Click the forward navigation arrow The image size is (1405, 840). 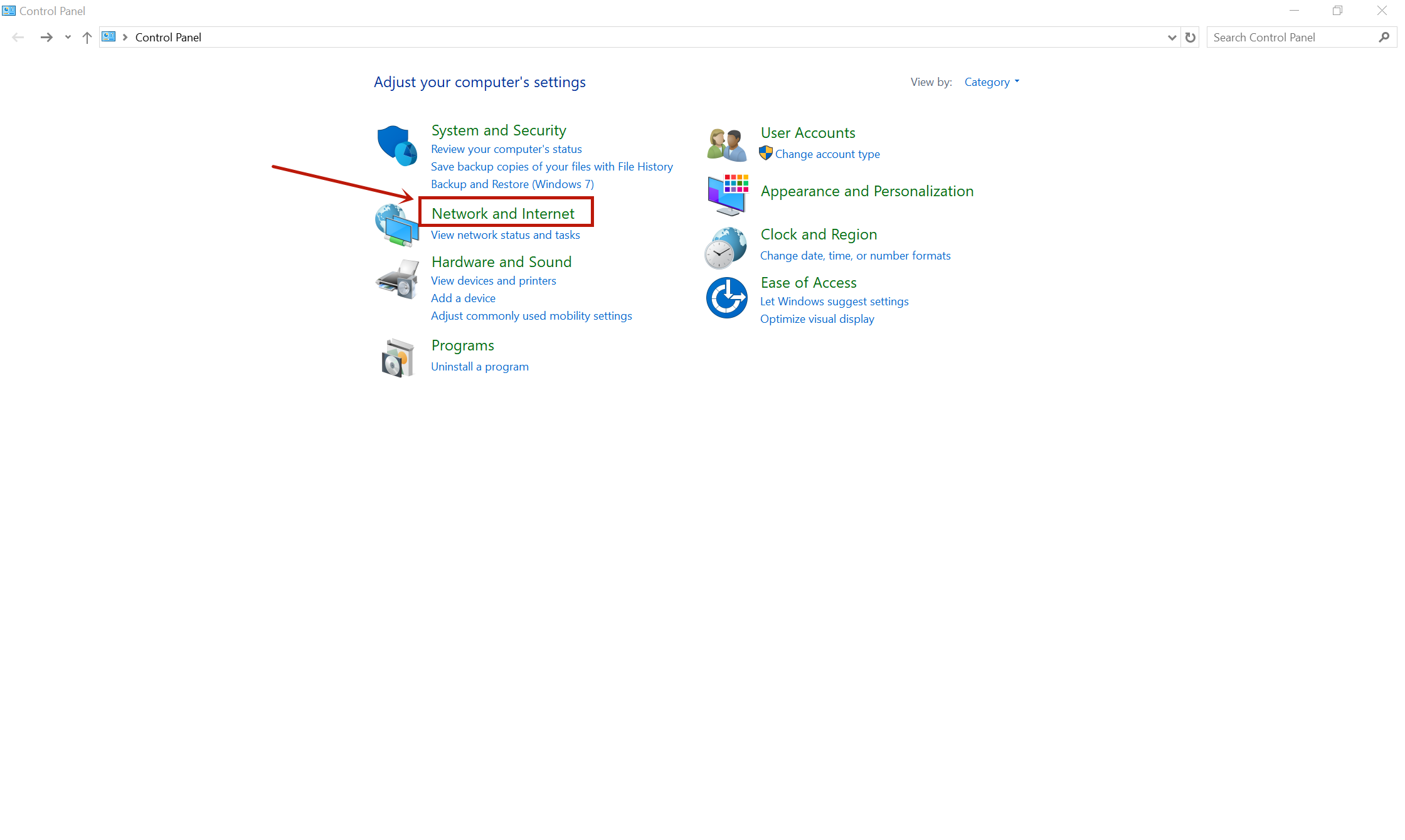tap(46, 38)
